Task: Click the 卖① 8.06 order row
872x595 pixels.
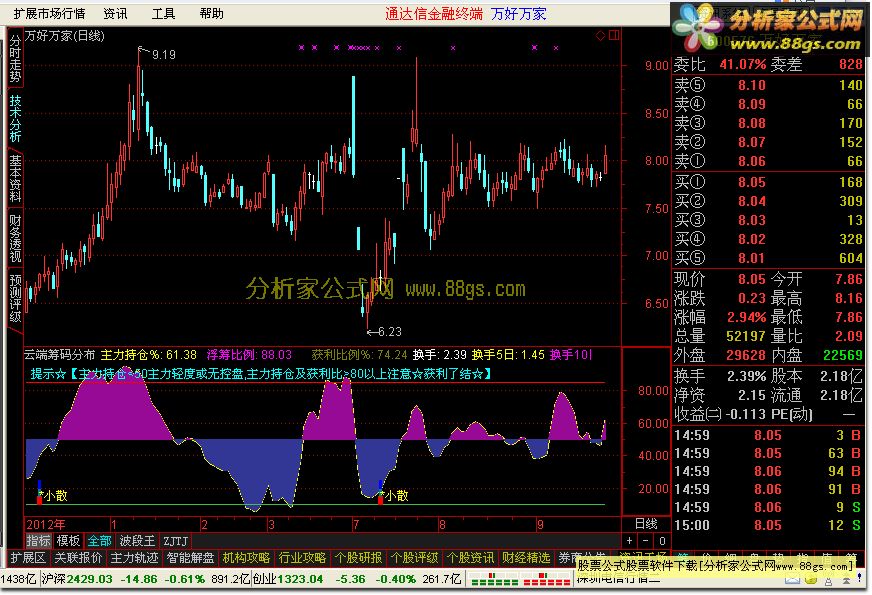Action: 768,161
